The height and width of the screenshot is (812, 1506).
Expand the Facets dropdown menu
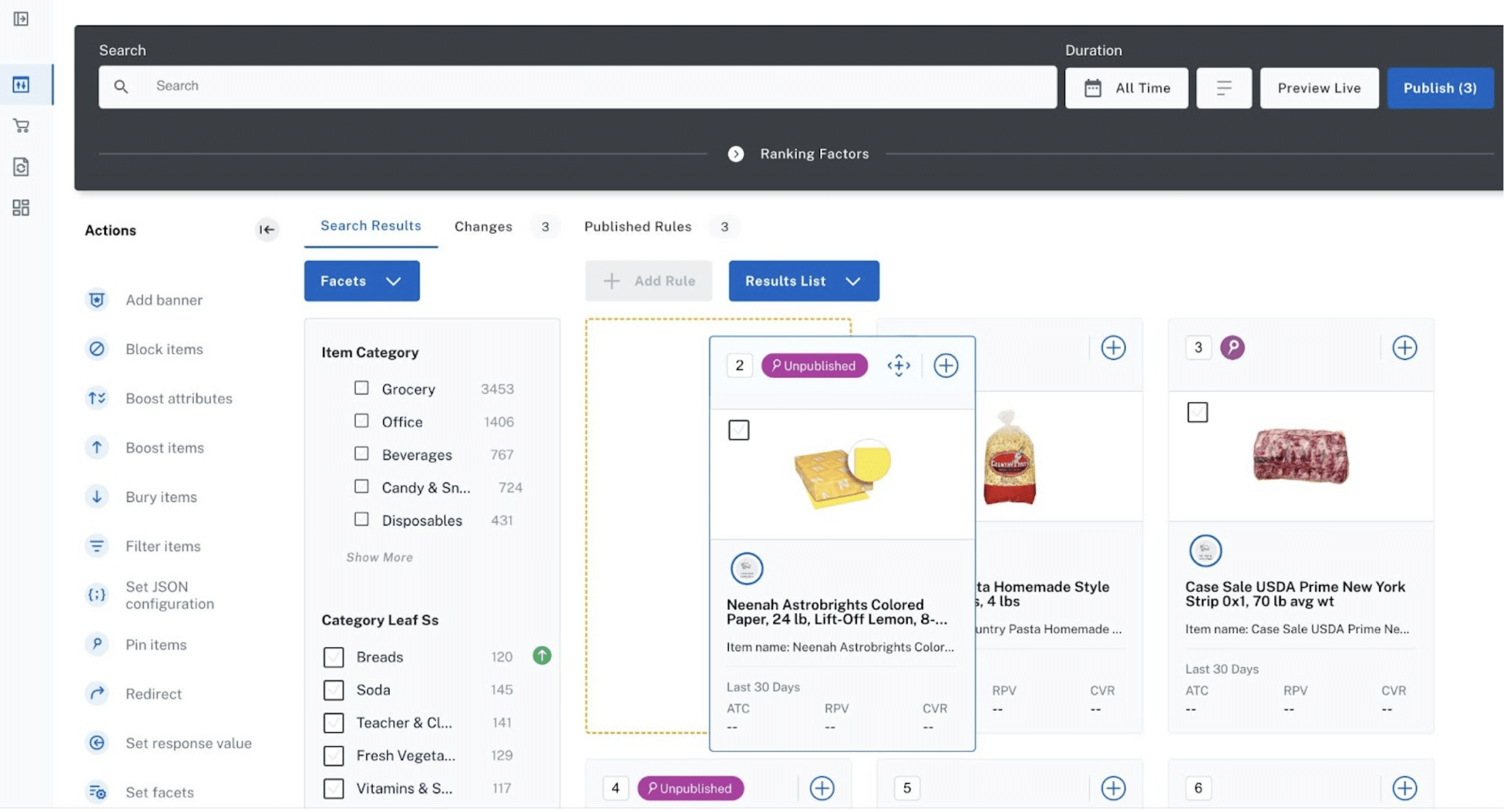coord(361,281)
